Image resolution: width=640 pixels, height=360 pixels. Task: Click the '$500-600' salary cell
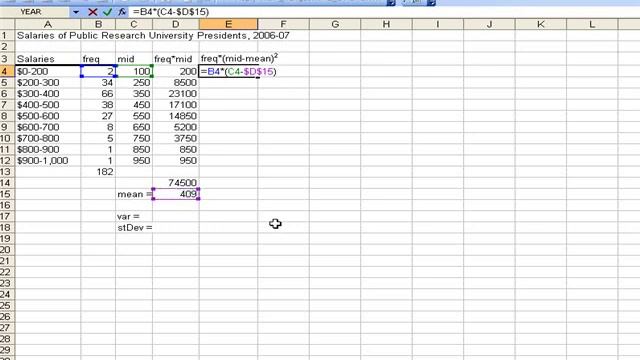[48, 116]
